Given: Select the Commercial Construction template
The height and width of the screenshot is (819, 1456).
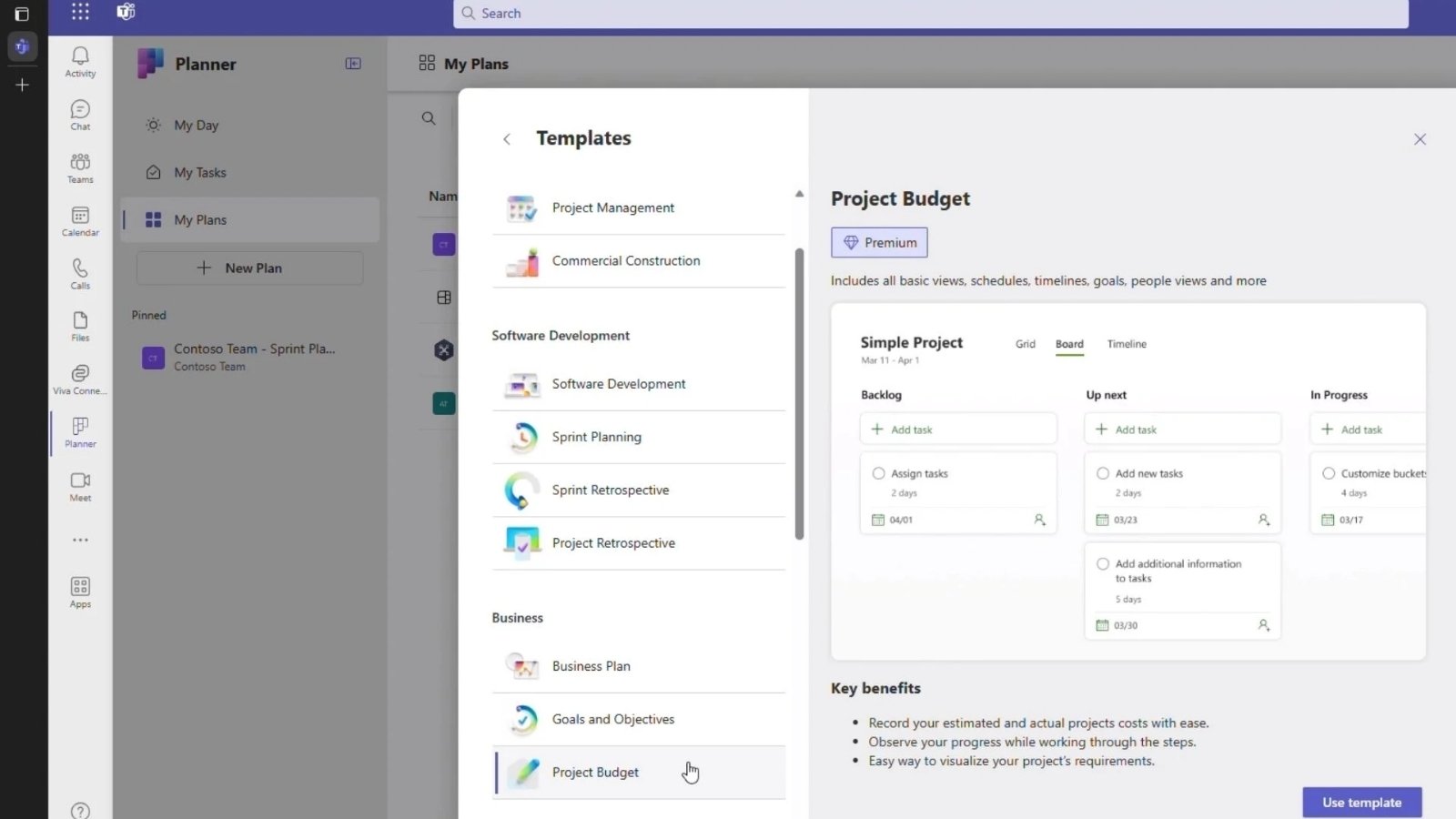Looking at the screenshot, I should coord(639,261).
